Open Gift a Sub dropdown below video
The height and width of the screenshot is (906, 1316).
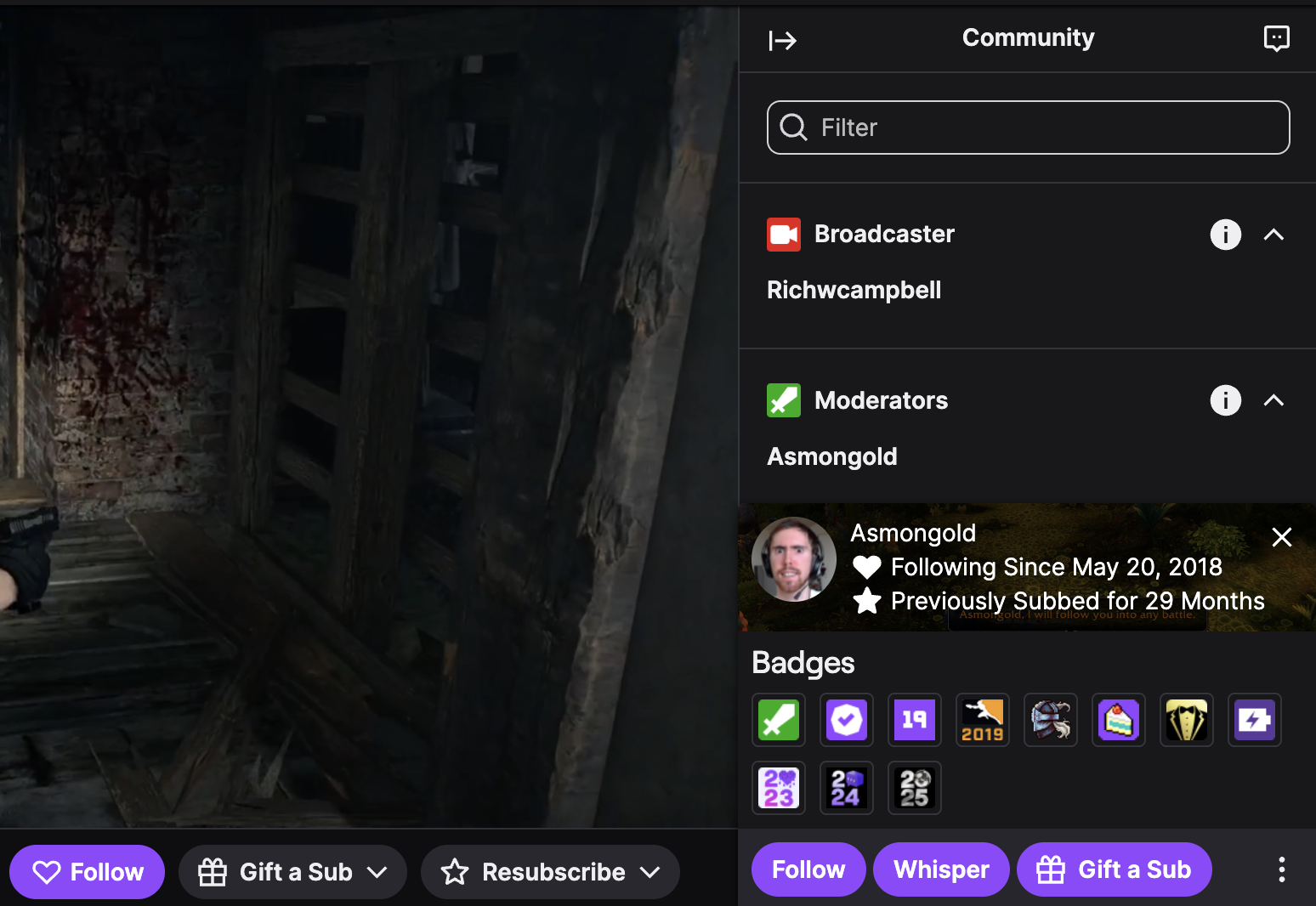(292, 872)
